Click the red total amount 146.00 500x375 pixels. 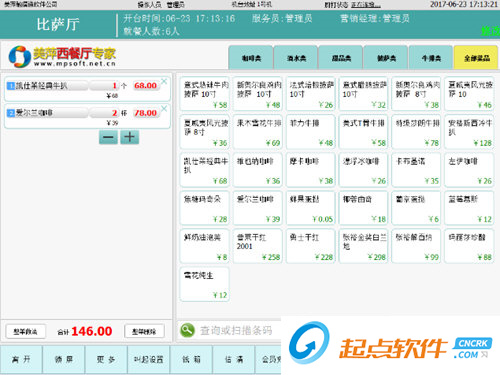[x=92, y=331]
